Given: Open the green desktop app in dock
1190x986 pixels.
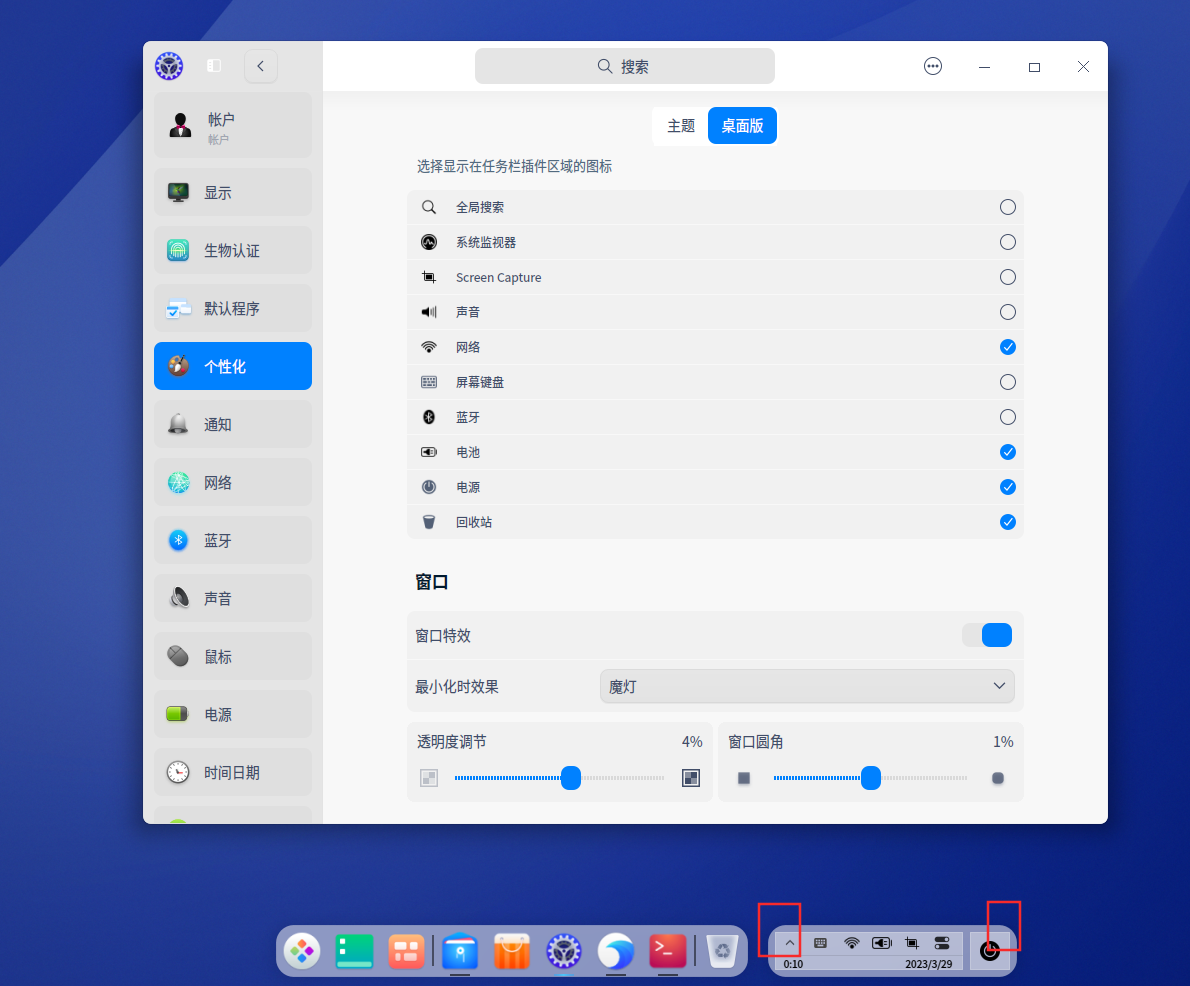Looking at the screenshot, I should click(x=354, y=951).
